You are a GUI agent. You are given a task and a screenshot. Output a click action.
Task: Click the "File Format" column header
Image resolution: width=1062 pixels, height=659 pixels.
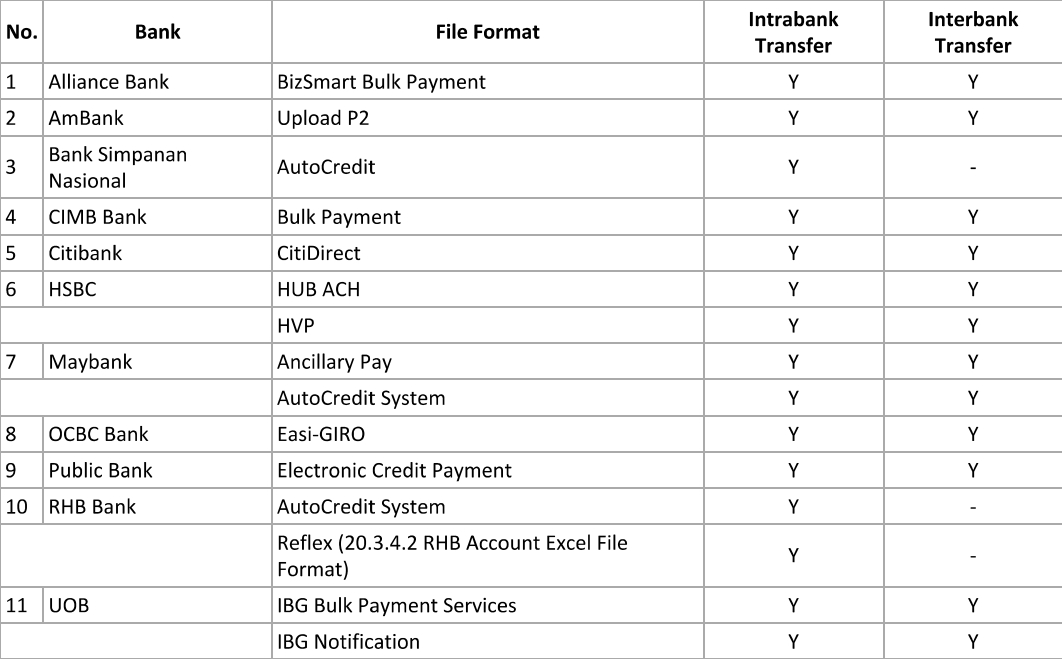[487, 32]
